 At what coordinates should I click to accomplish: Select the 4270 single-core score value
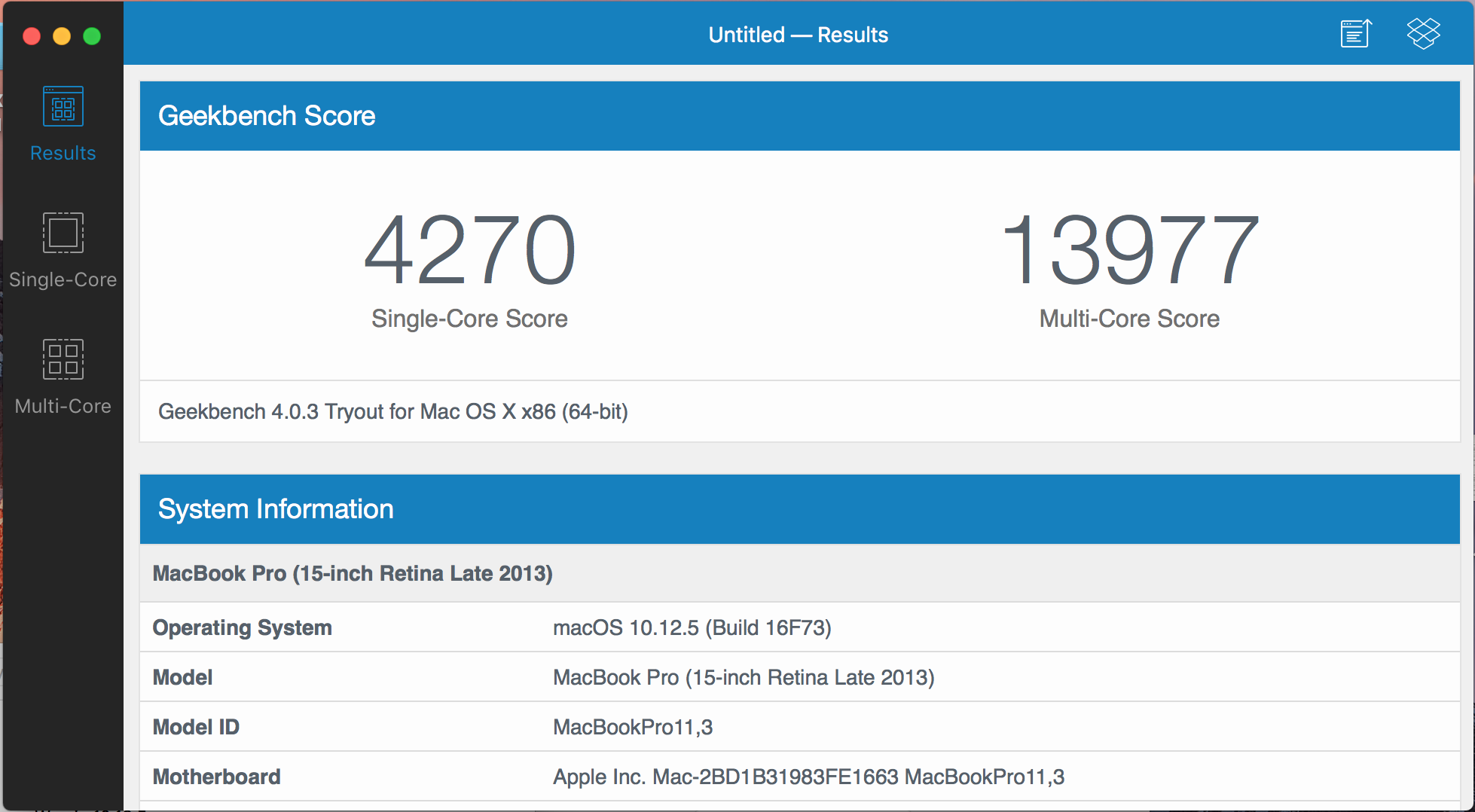[x=470, y=250]
